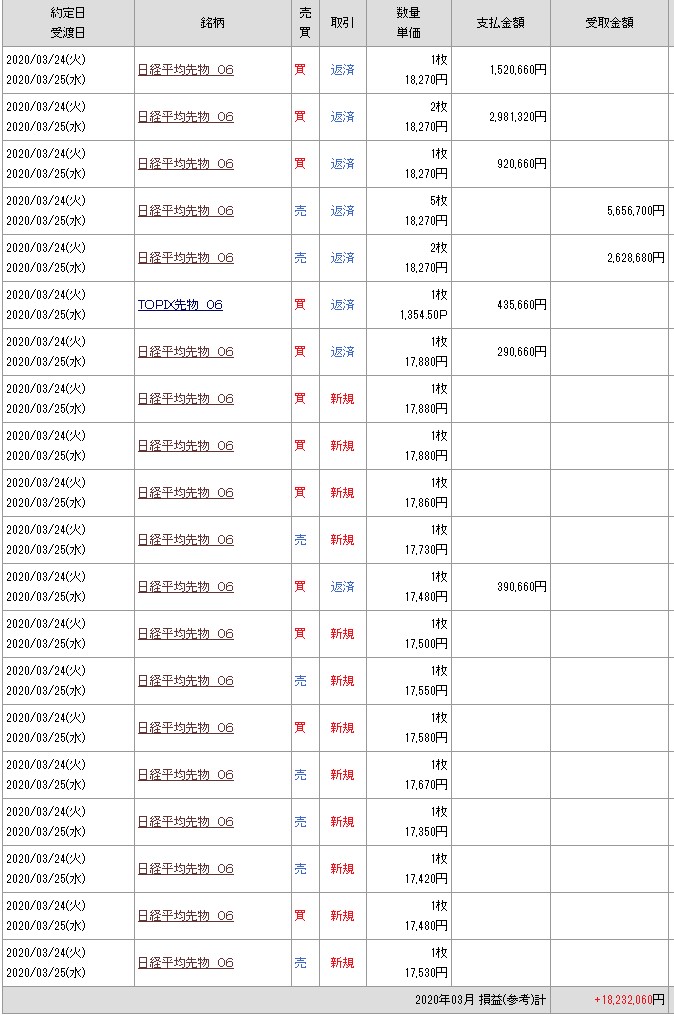The image size is (674, 1017).
Task: Select 日経平均先物 06 link in 920,660円 row
Action: 185,164
